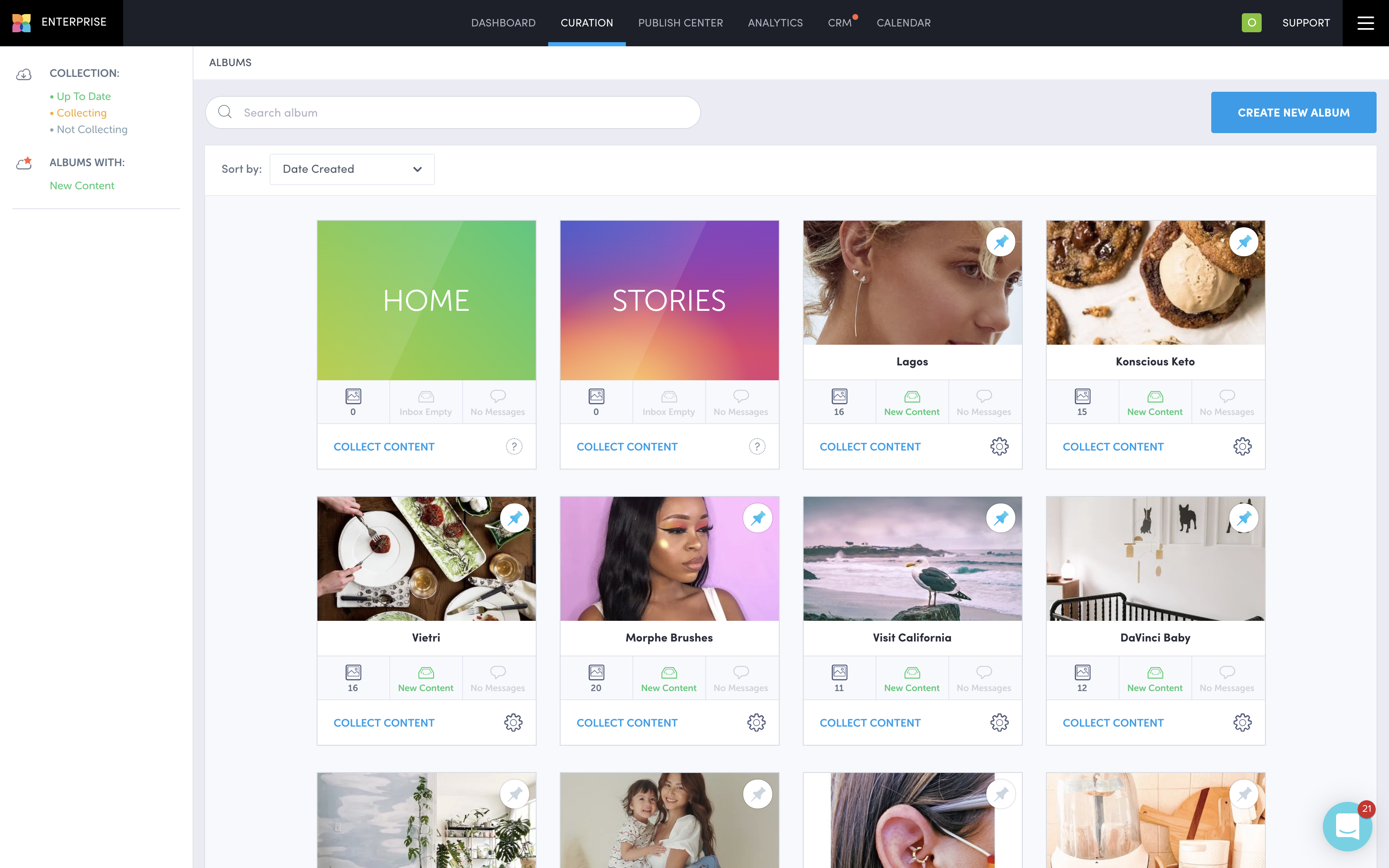Click the No Messages icon under Visit California
The image size is (1389, 868).
(x=983, y=671)
